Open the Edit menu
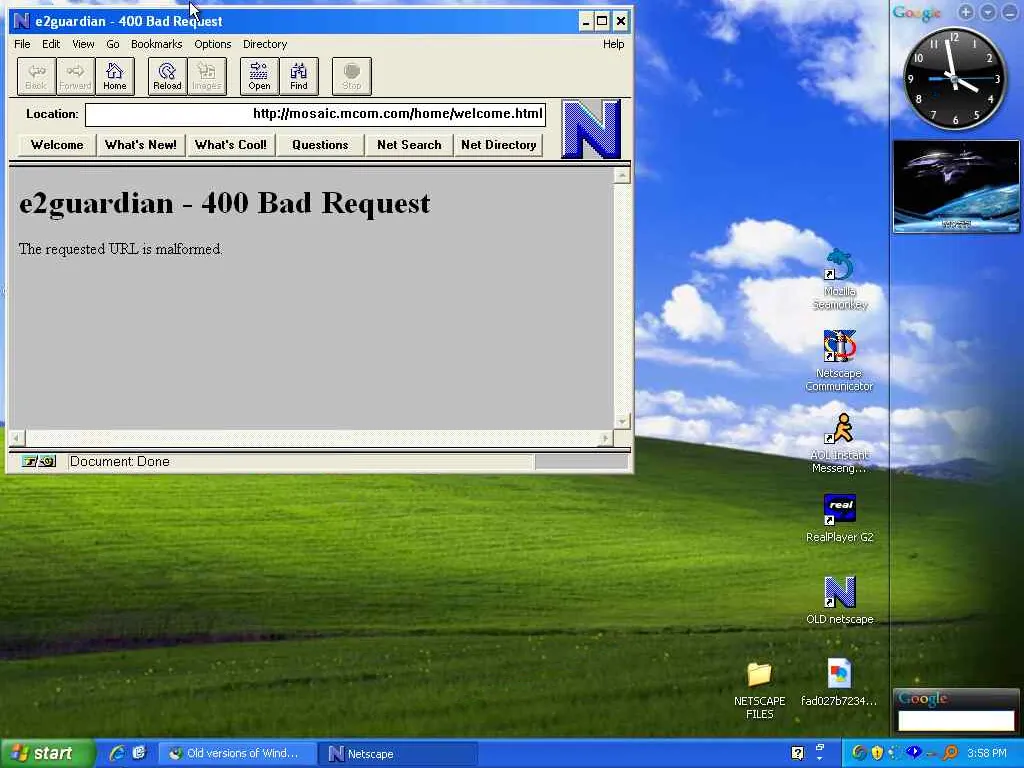Image resolution: width=1024 pixels, height=768 pixels. pos(51,44)
